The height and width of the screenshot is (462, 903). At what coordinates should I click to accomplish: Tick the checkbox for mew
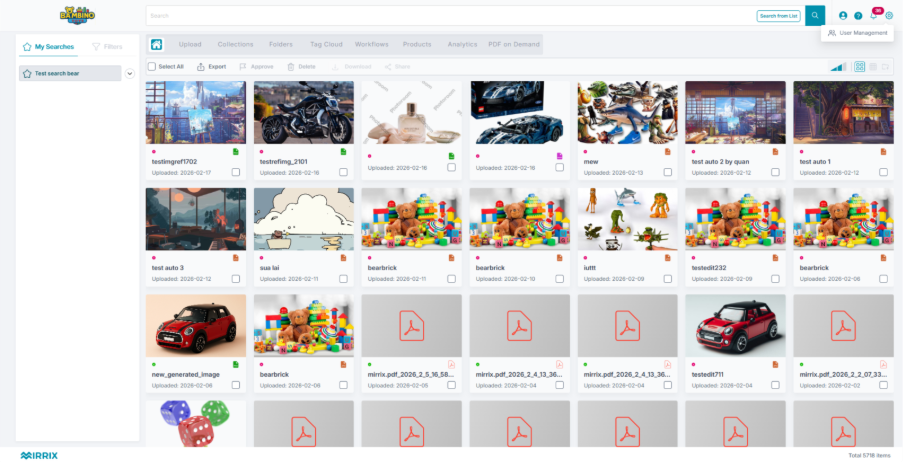point(667,172)
